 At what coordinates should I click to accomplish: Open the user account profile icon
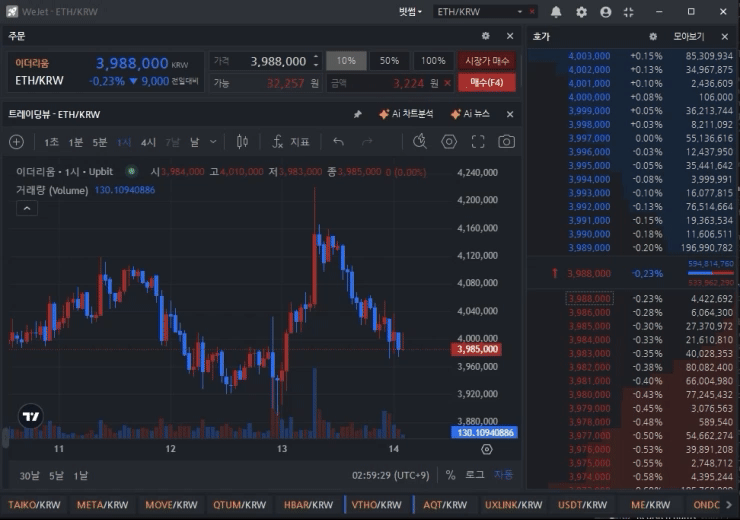coord(605,12)
